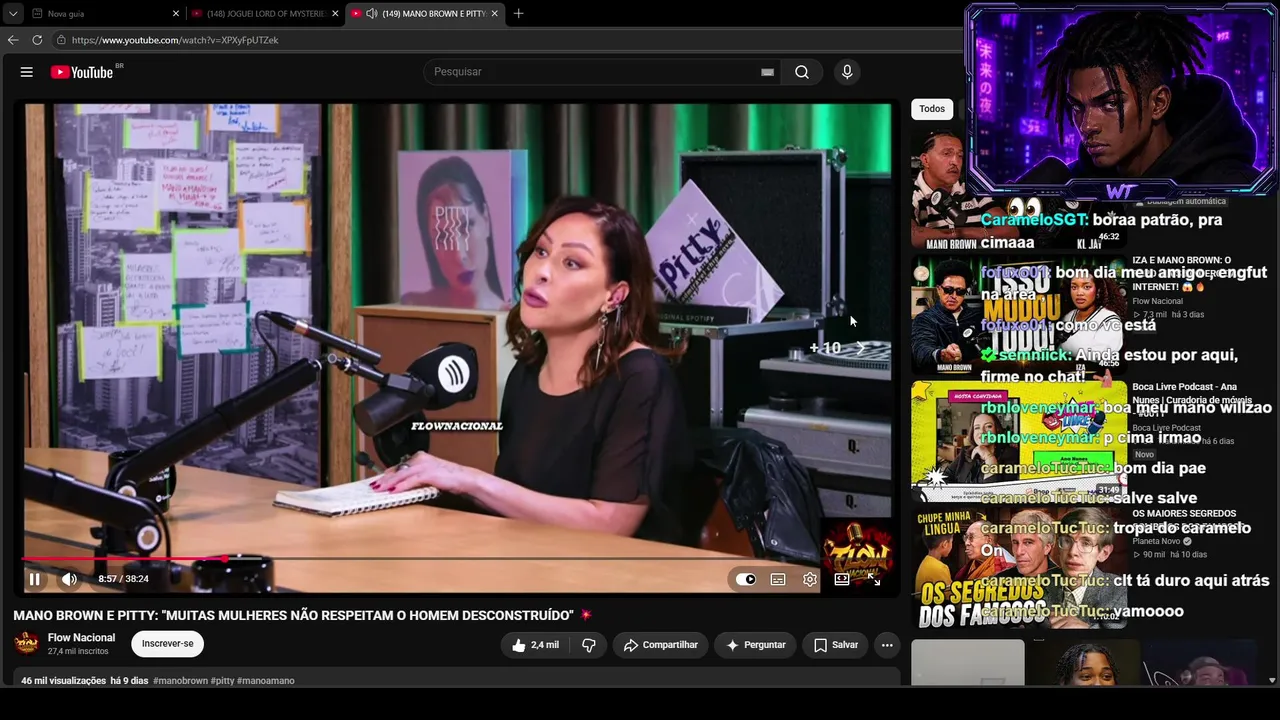Click the search magnifier button
Viewport: 1280px width, 720px height.
802,72
